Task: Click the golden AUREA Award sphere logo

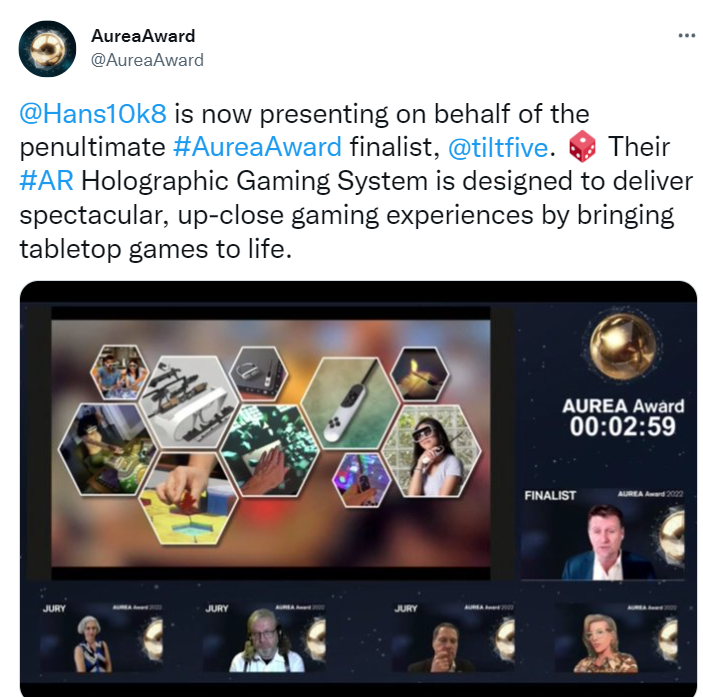Action: click(x=622, y=344)
